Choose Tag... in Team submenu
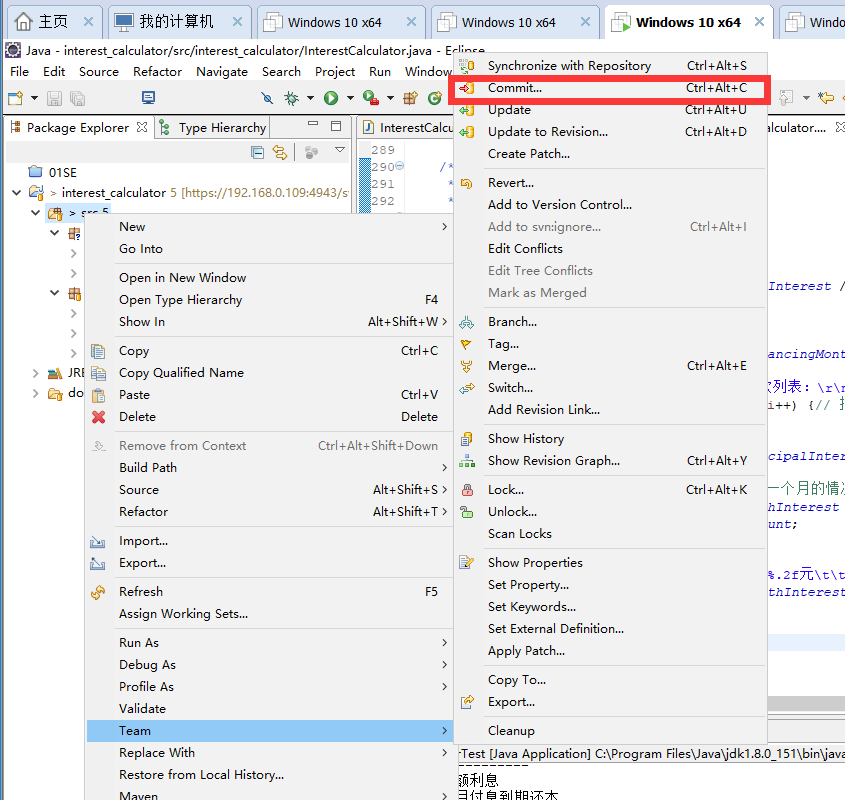 (609, 344)
